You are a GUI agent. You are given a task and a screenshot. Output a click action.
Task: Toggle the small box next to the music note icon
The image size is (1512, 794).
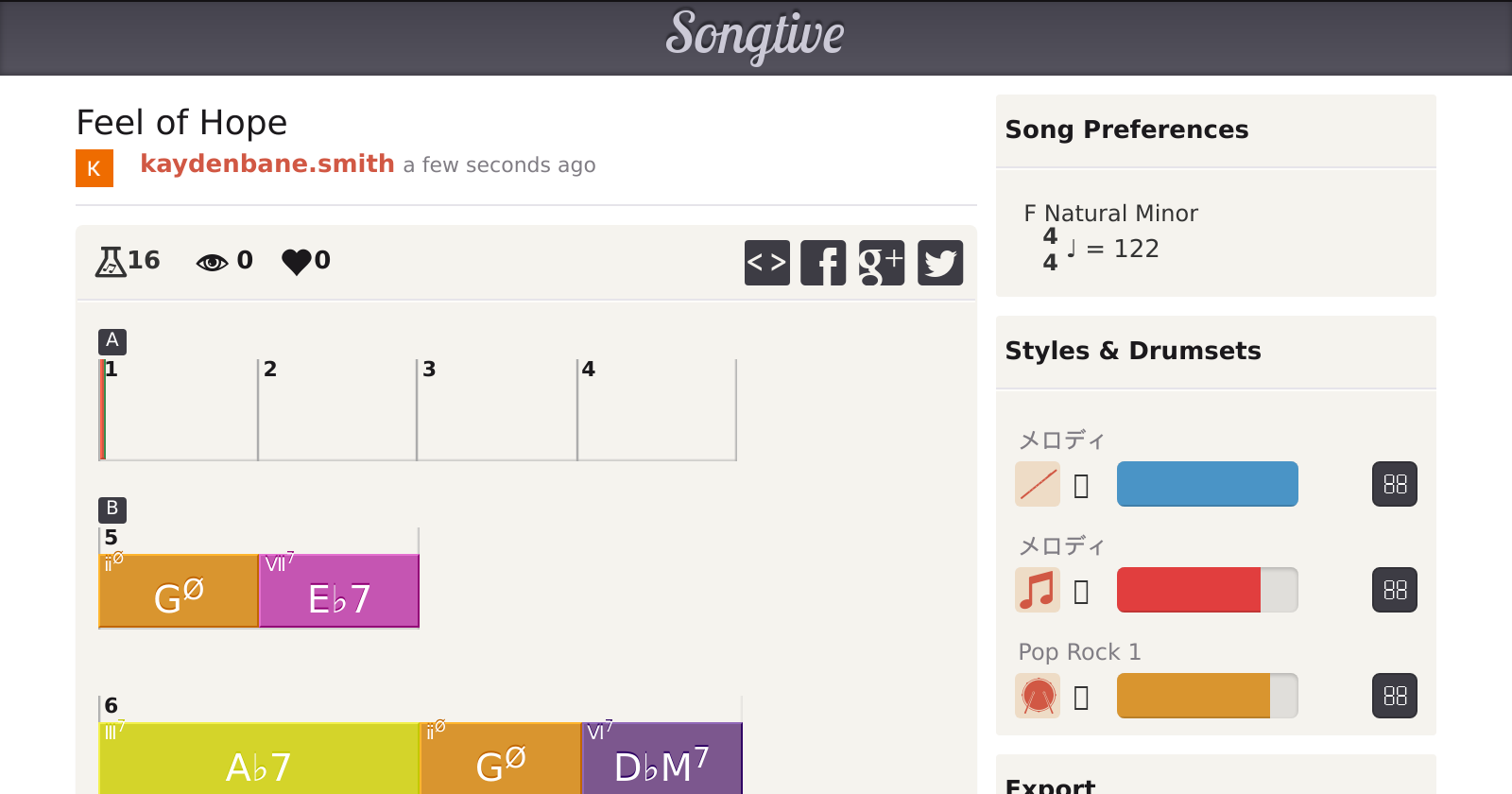[1082, 592]
